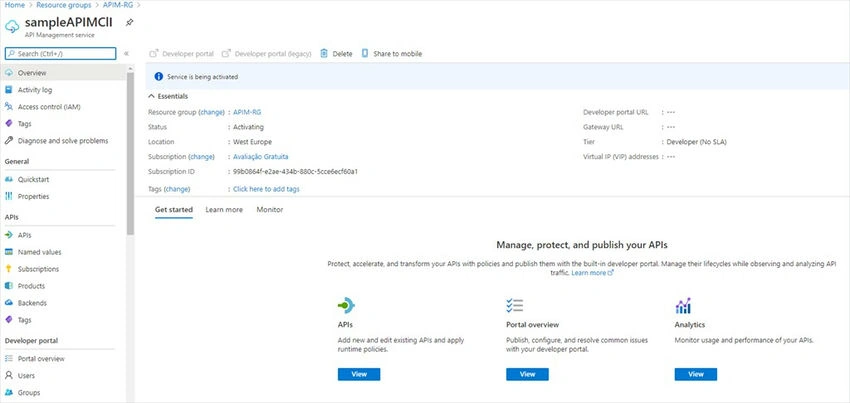Collapse the sidebar with double-chevron icon
Screen dimensions: 850x403
pos(126,54)
